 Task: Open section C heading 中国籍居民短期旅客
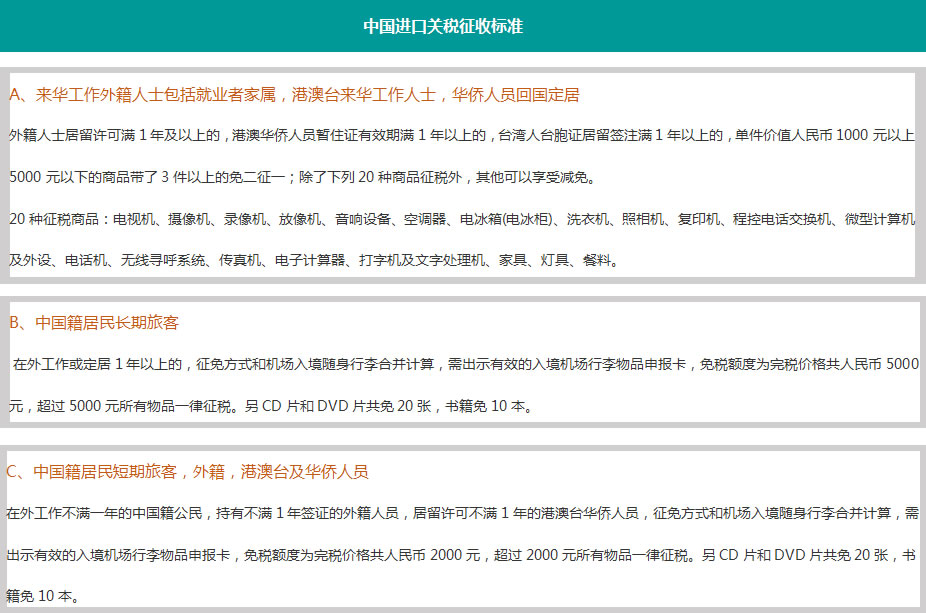(x=187, y=471)
